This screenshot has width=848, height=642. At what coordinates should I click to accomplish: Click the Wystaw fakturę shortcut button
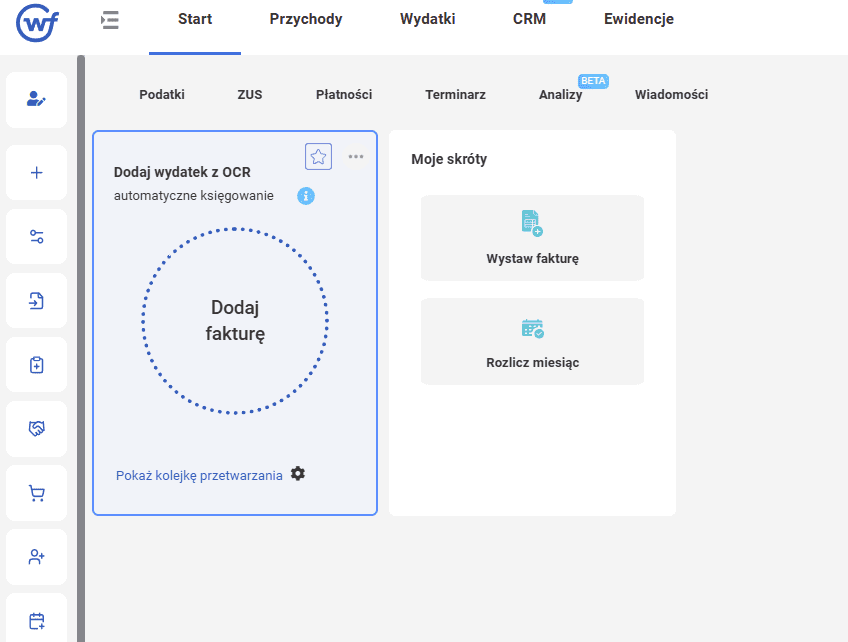click(532, 238)
